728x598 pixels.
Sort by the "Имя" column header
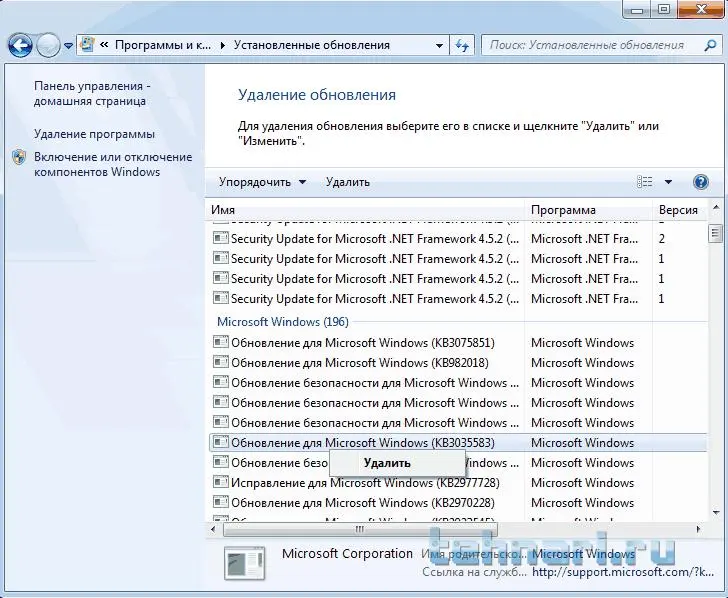click(364, 210)
